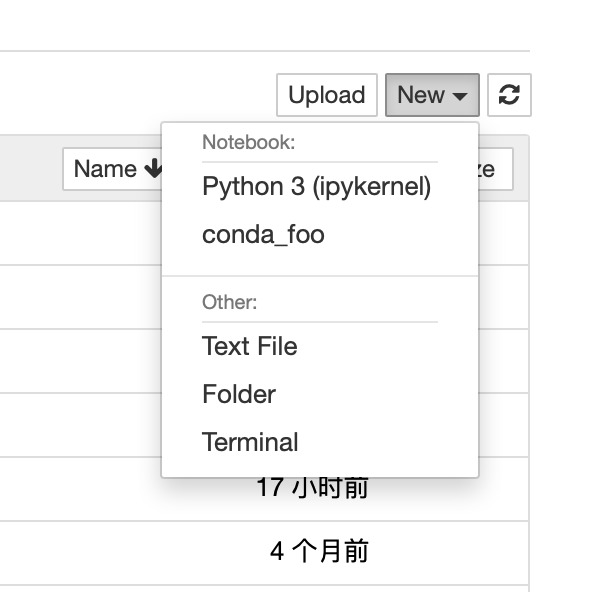The image size is (606, 592).
Task: Choose Text File from the Other section
Action: click(x=249, y=346)
